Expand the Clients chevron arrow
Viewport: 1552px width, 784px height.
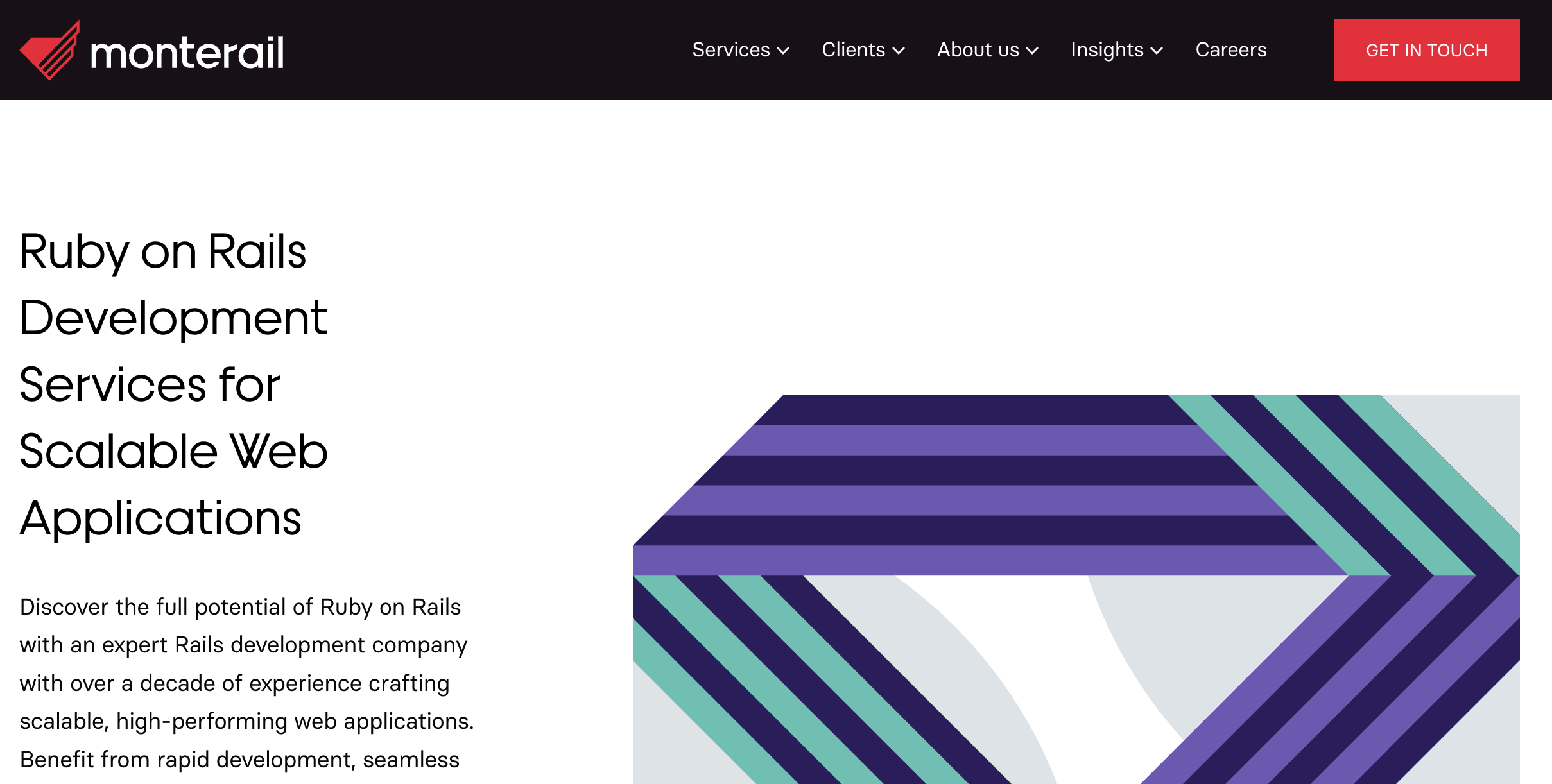(x=899, y=51)
